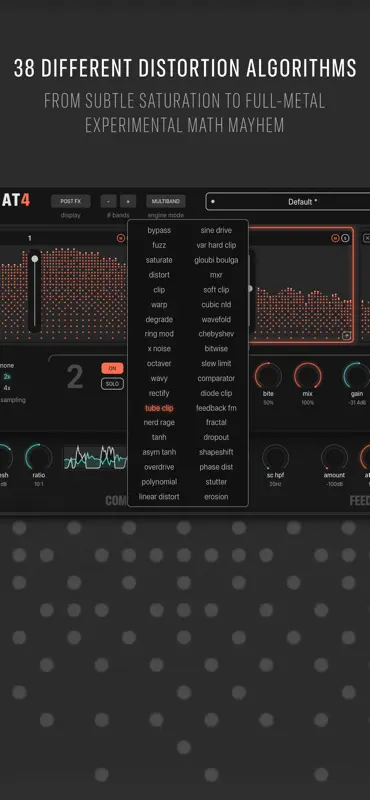Choose 'polynomial' algorithm
The image size is (370, 800).
tap(159, 482)
